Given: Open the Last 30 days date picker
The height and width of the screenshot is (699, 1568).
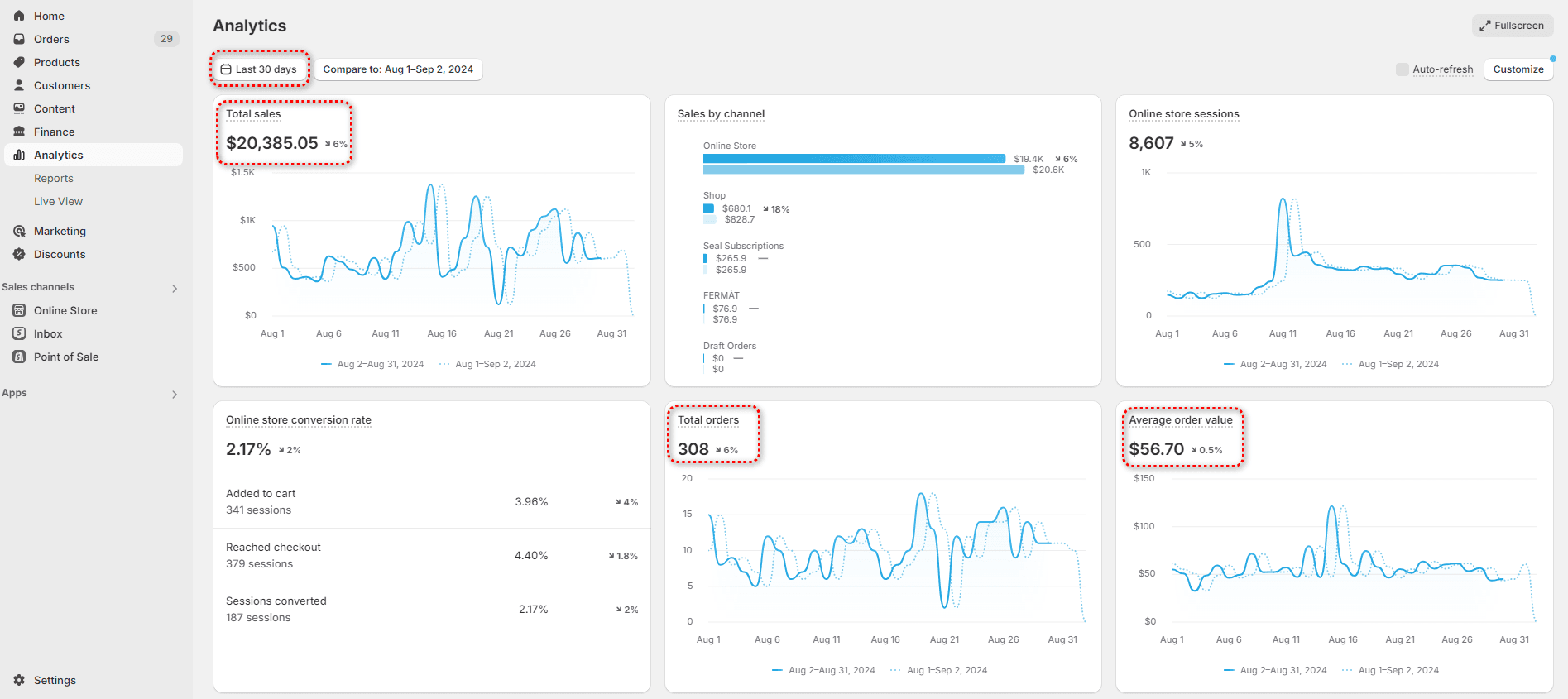Looking at the screenshot, I should click(259, 69).
